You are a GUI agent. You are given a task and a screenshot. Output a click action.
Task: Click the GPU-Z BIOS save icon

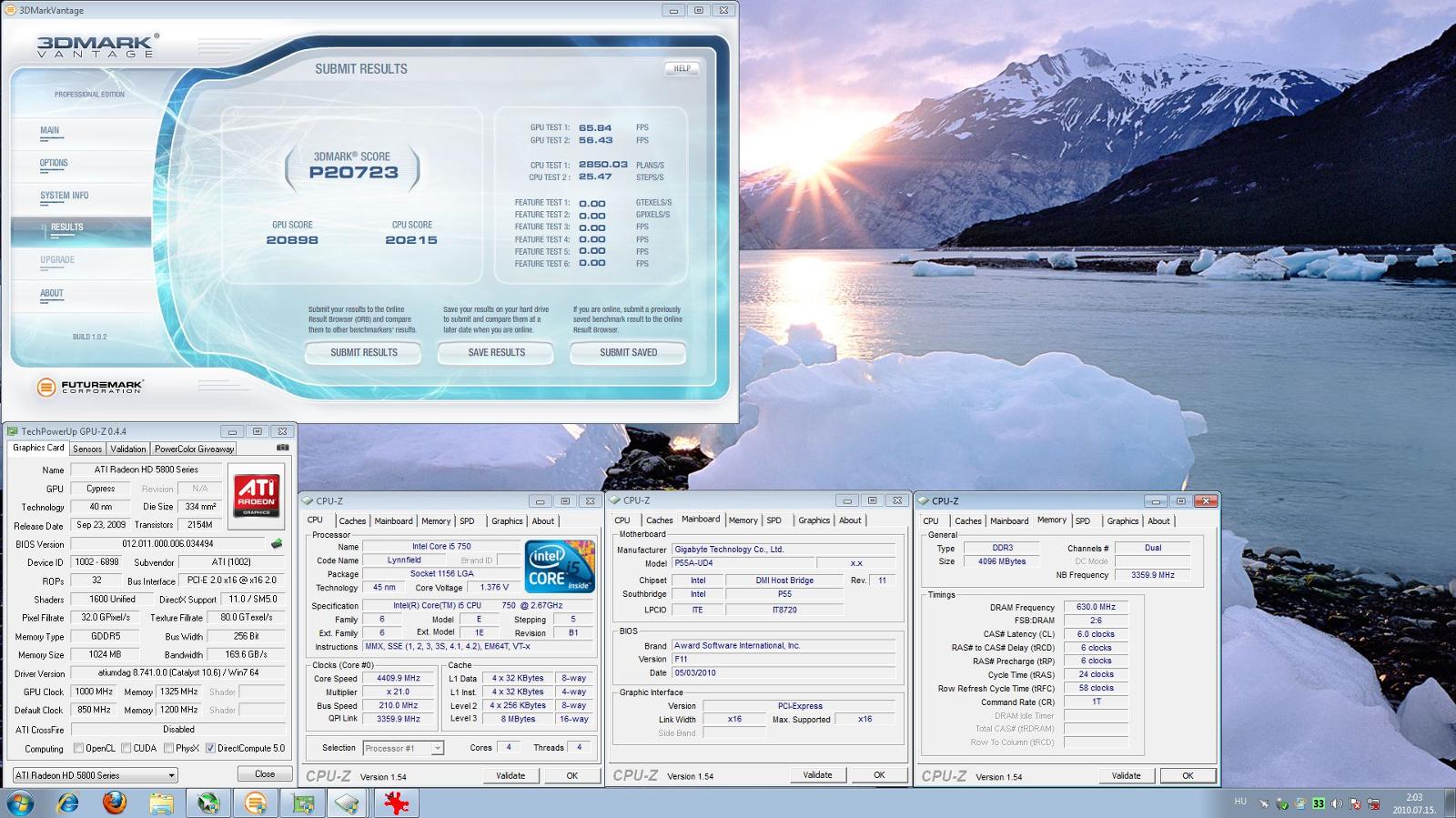[277, 544]
